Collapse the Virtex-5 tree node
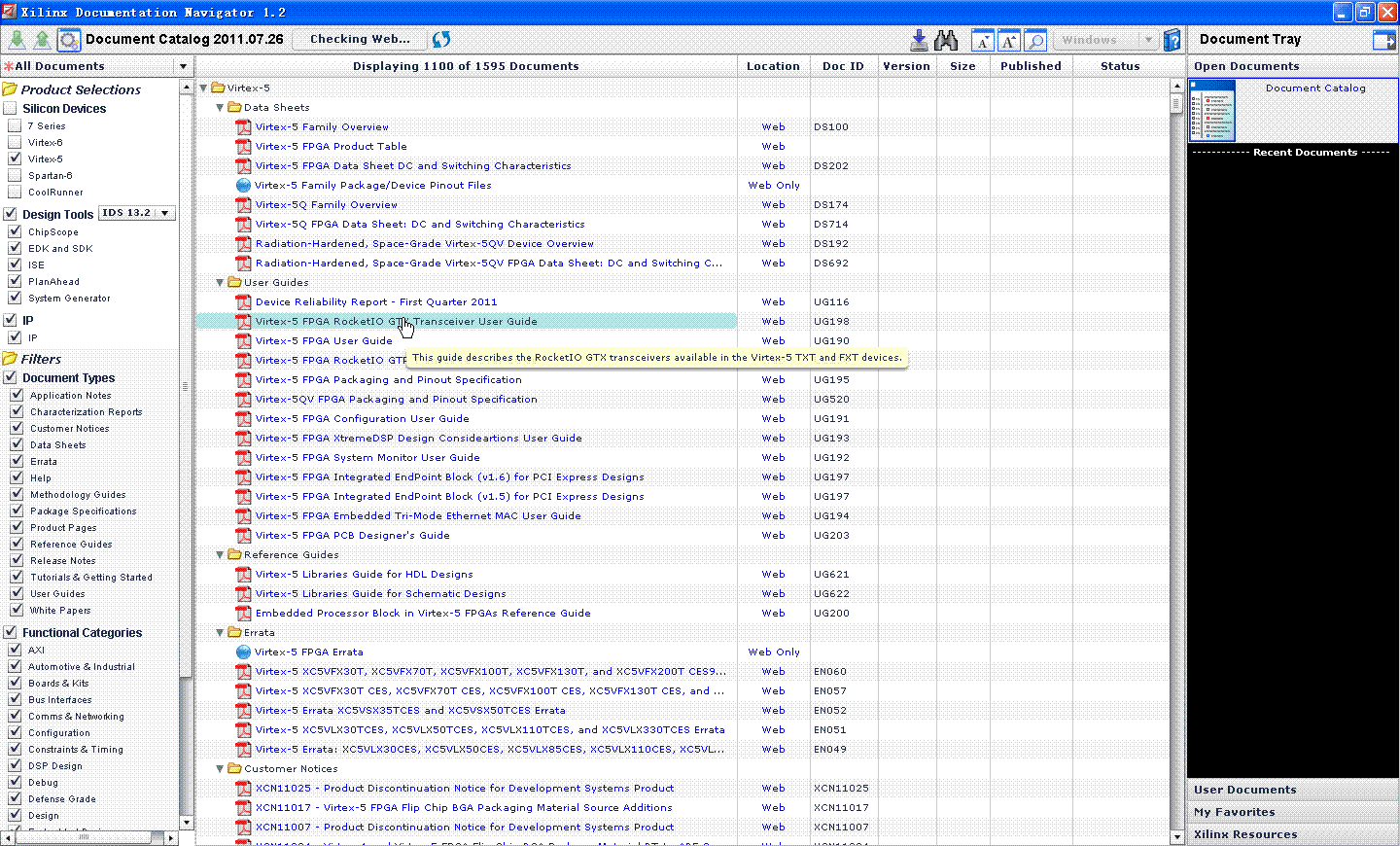The image size is (1400, 846). click(204, 88)
